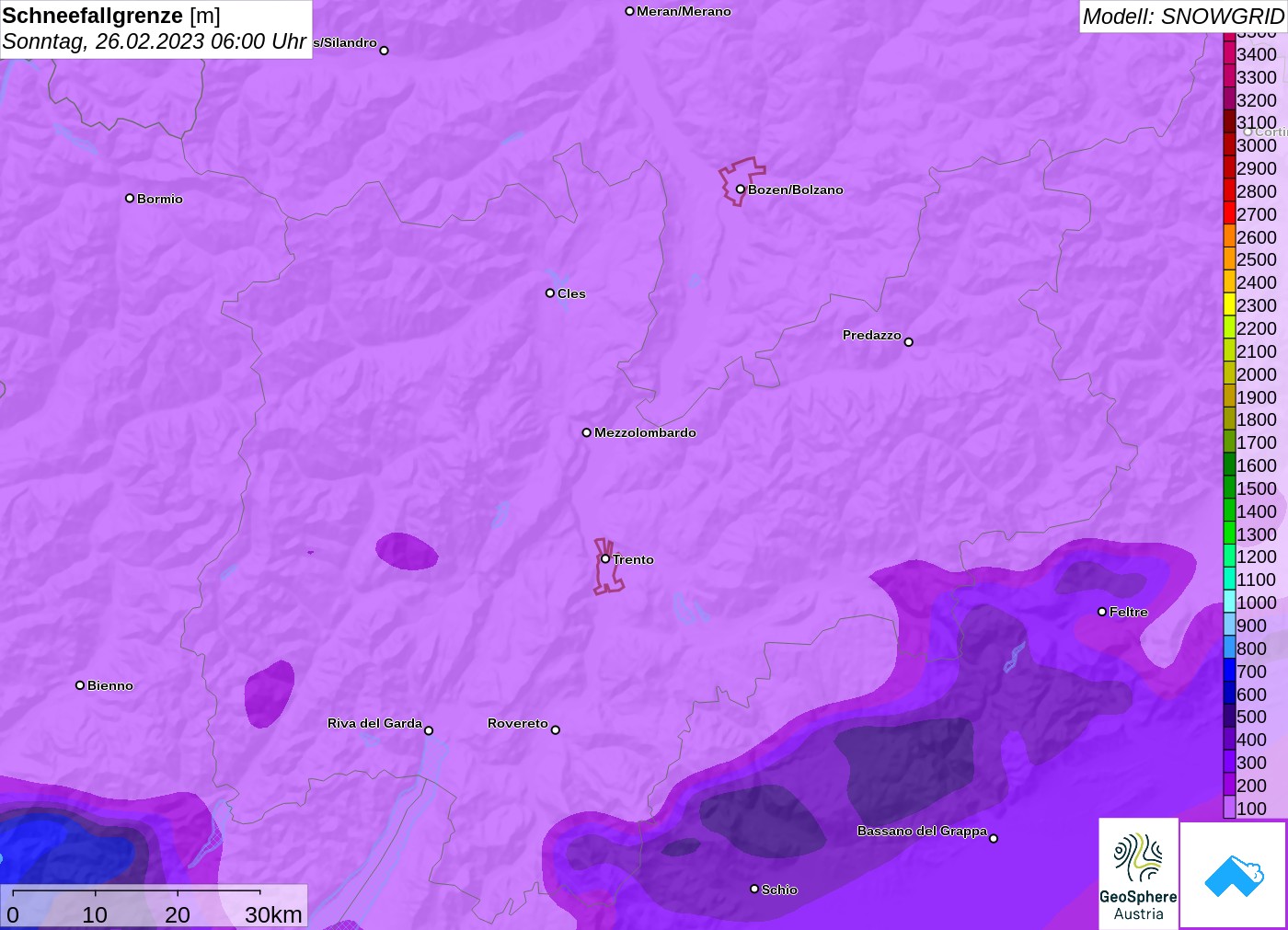
Task: Select the "10" scale bar label
Action: (x=95, y=914)
